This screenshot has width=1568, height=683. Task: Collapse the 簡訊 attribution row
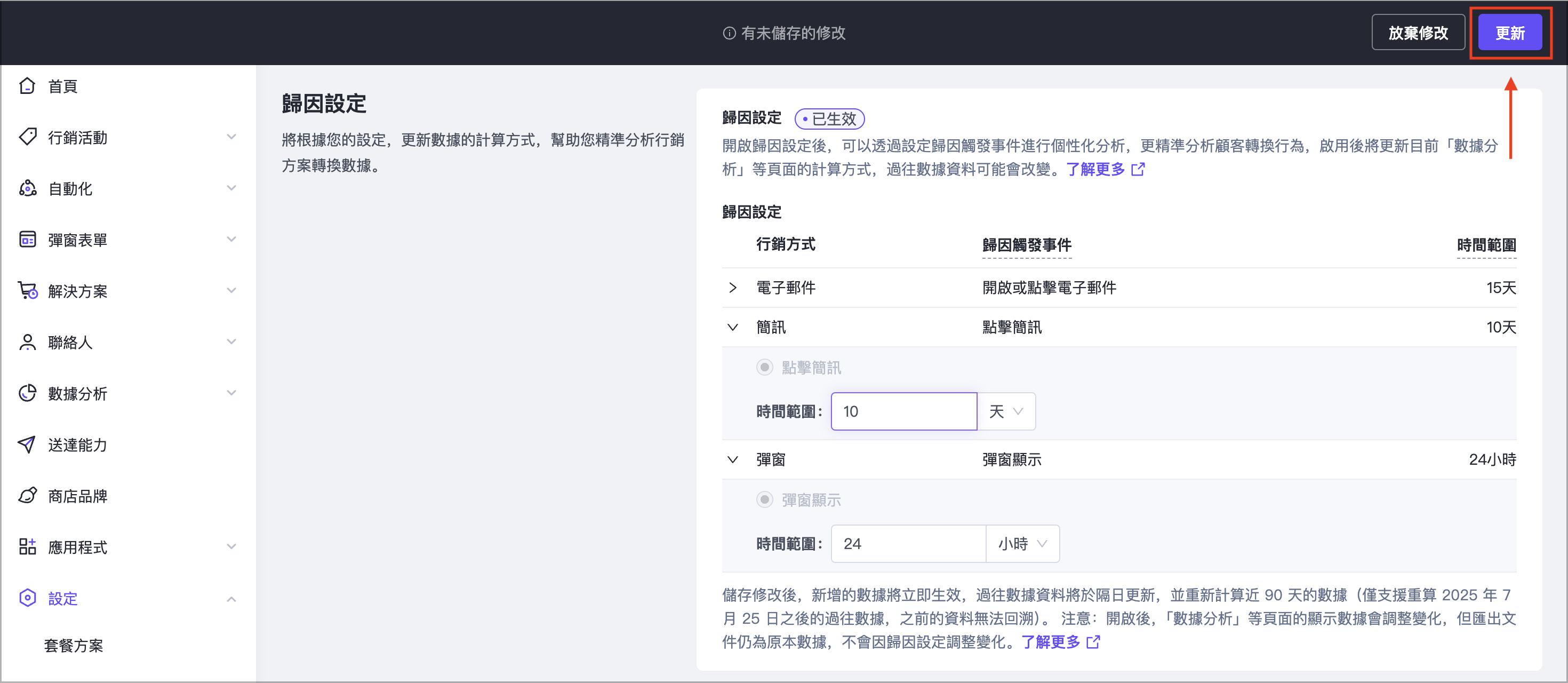[732, 327]
